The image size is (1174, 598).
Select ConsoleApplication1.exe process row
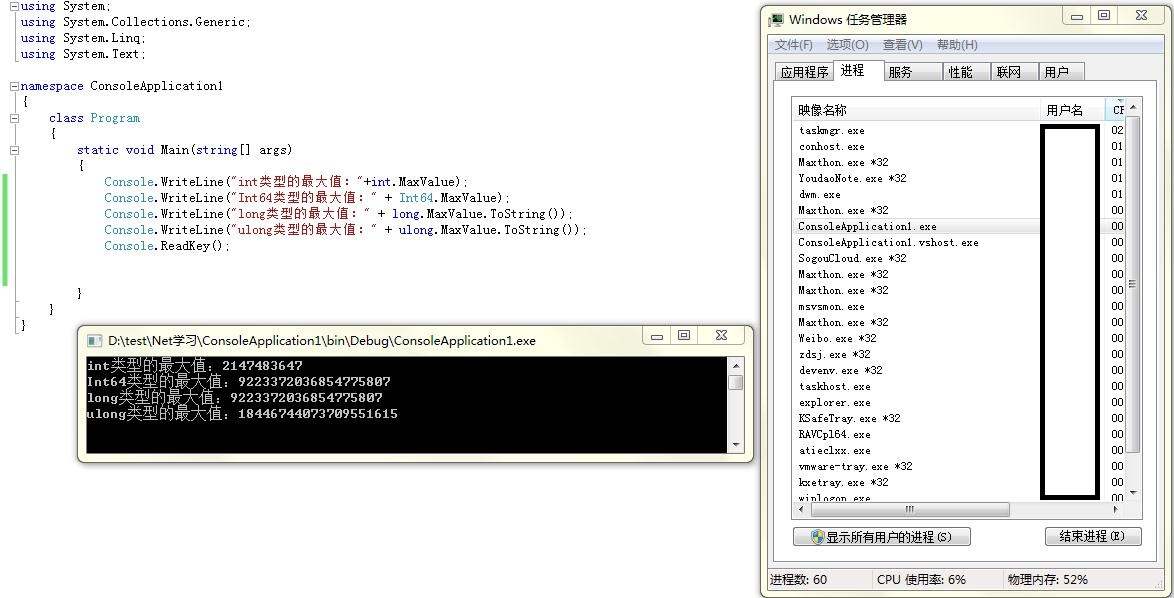point(959,226)
